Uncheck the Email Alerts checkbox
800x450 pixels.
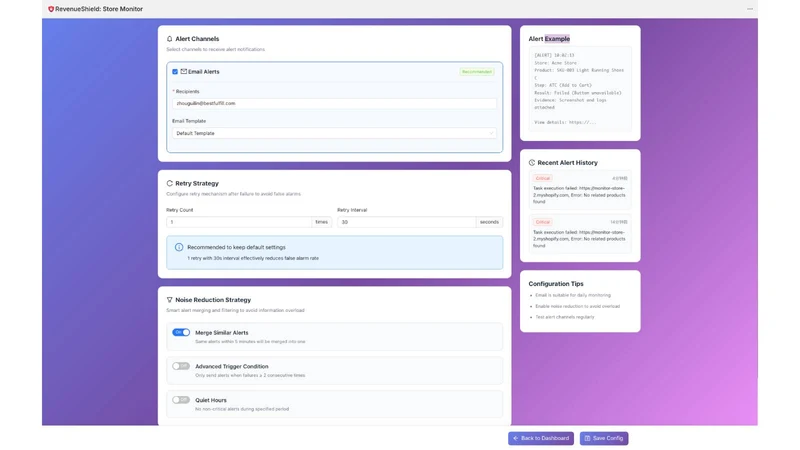[175, 72]
